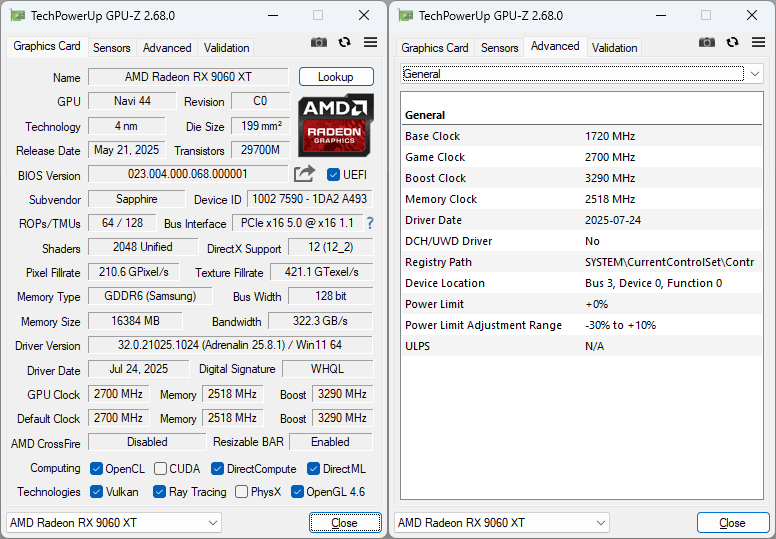Click the Lookup button

(x=336, y=77)
